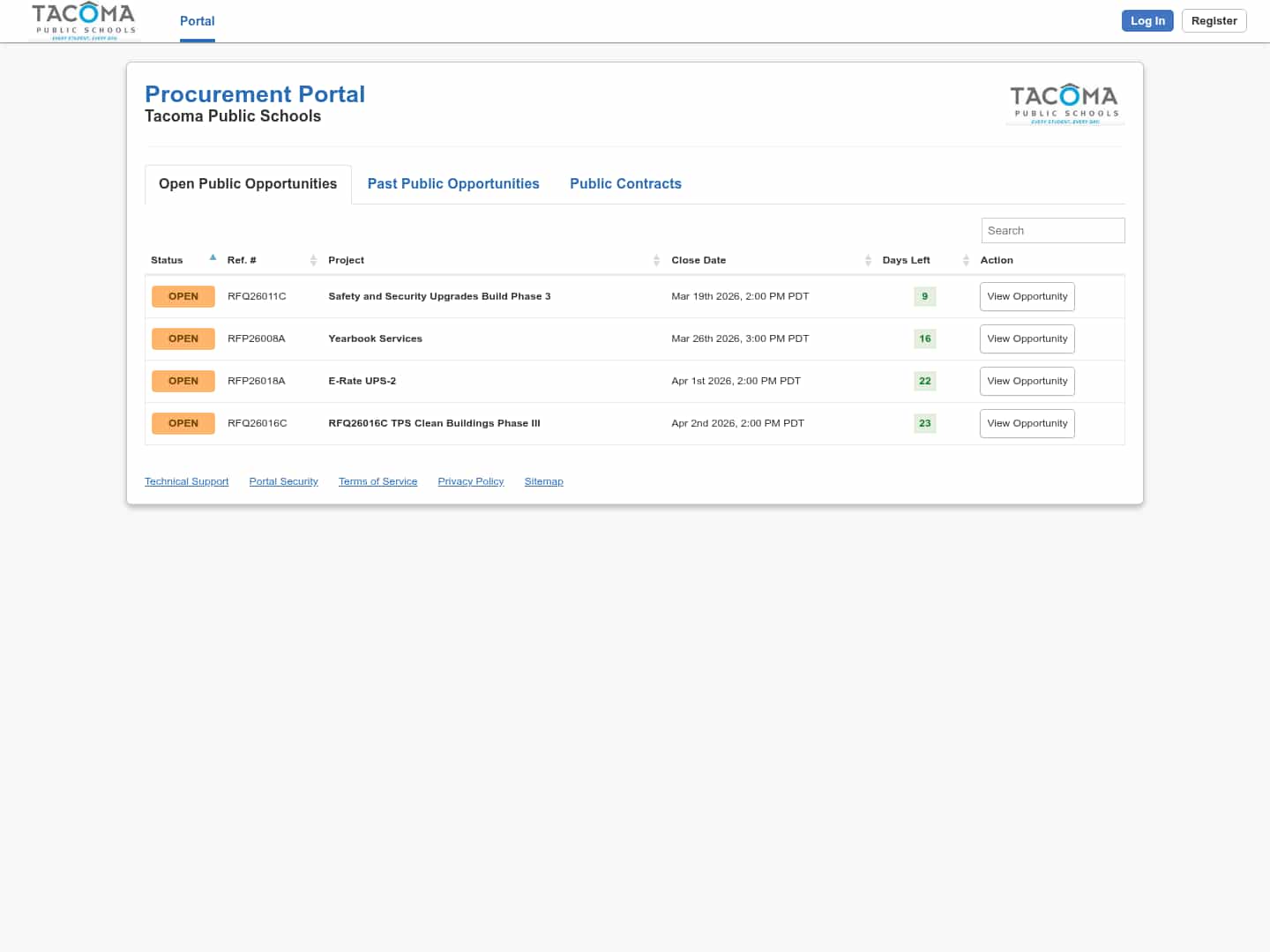Open the Public Contracts tab
The width and height of the screenshot is (1270, 952).
pyautogui.click(x=625, y=184)
